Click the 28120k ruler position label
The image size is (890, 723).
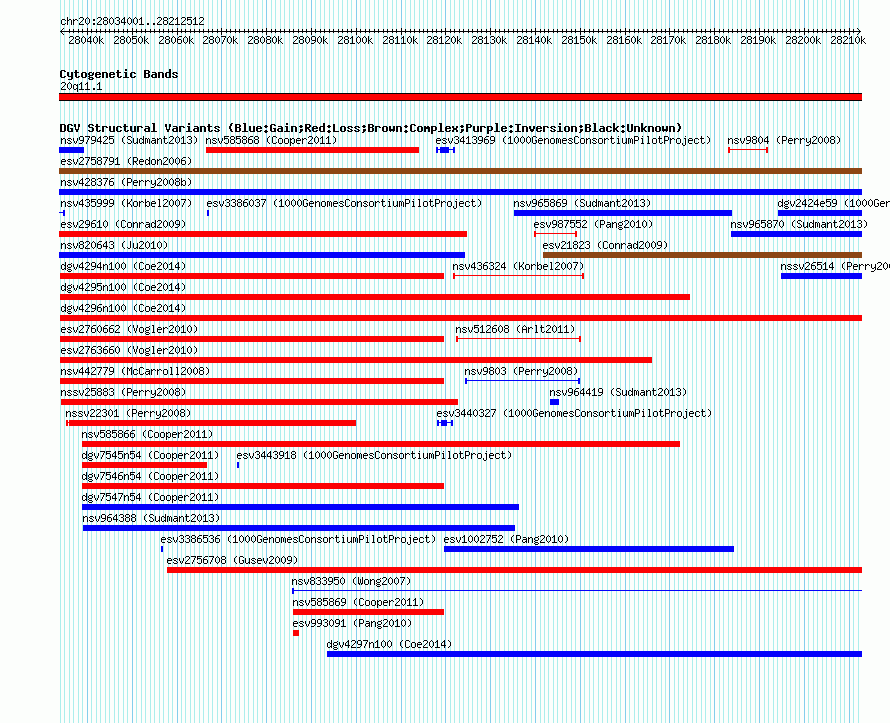[444, 40]
